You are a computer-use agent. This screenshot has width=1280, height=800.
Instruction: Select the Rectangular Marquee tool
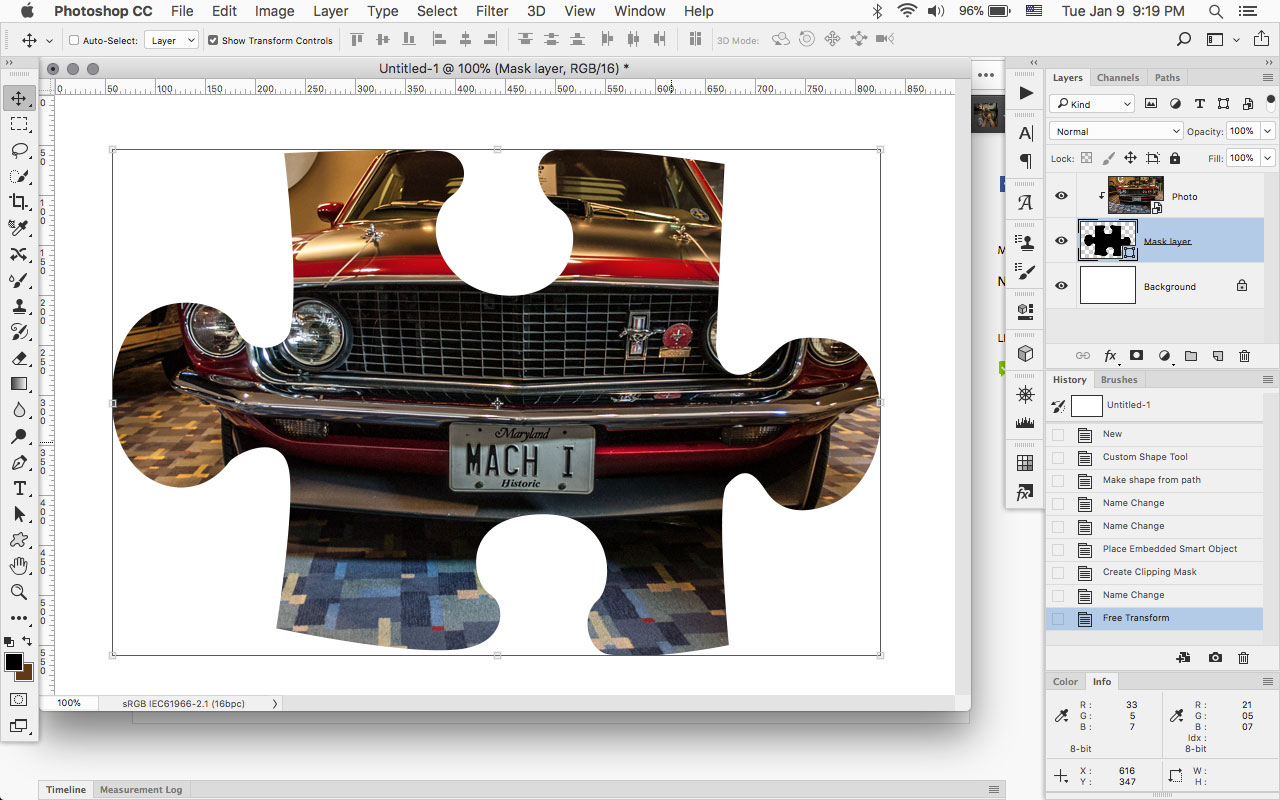click(19, 124)
